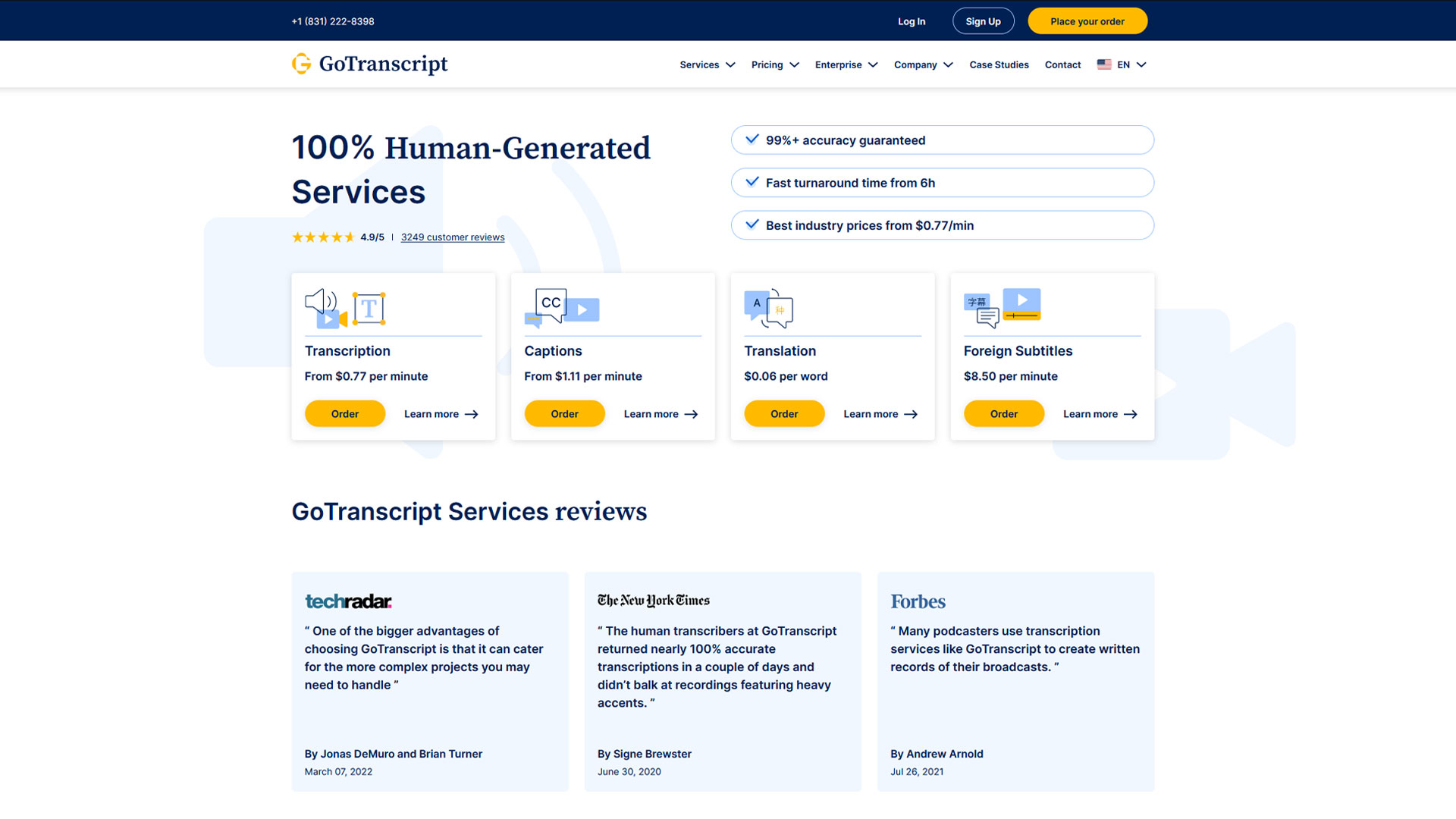Open the 3249 customer reviews link
The image size is (1456, 819).
click(x=453, y=237)
